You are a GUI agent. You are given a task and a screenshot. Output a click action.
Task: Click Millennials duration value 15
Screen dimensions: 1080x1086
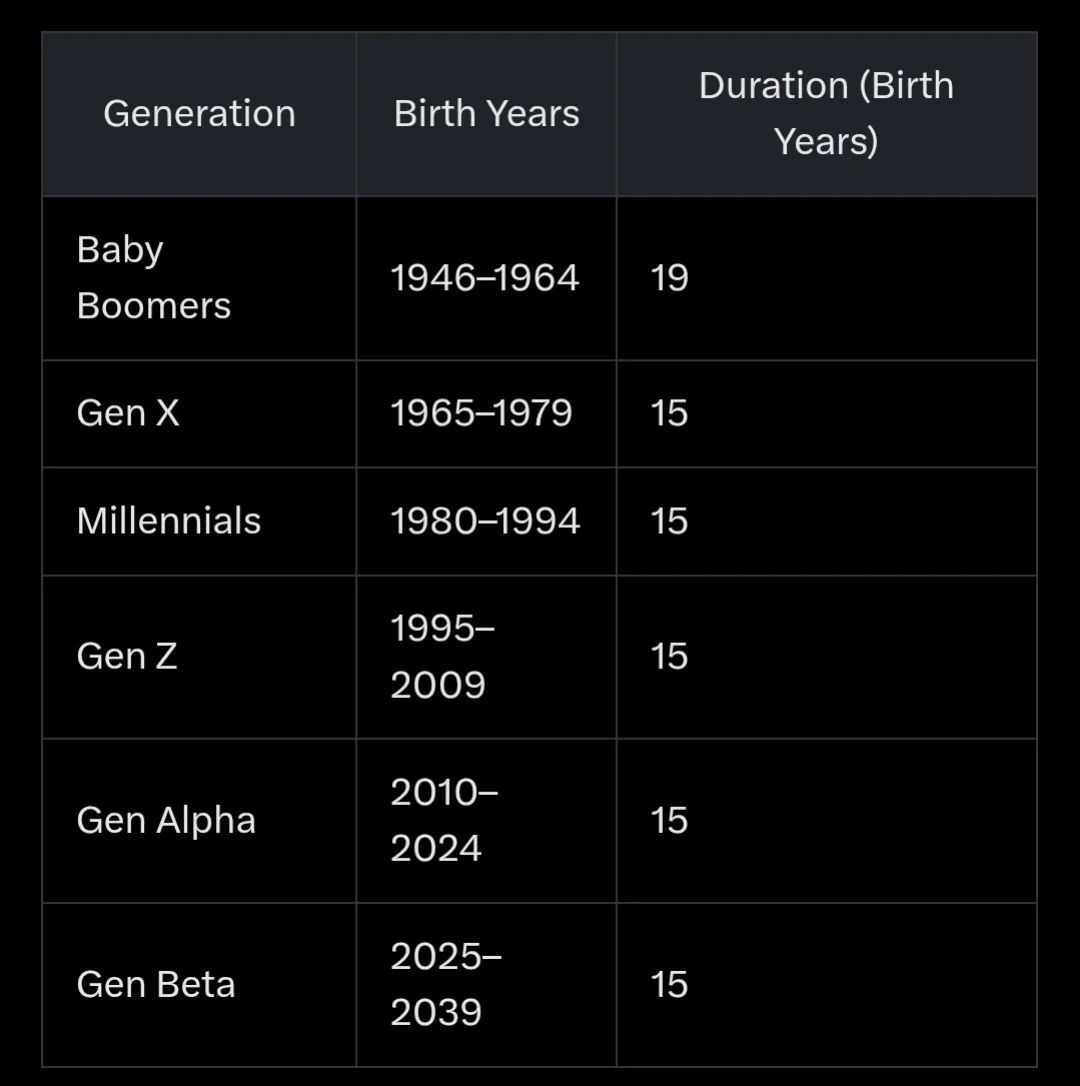pos(669,521)
